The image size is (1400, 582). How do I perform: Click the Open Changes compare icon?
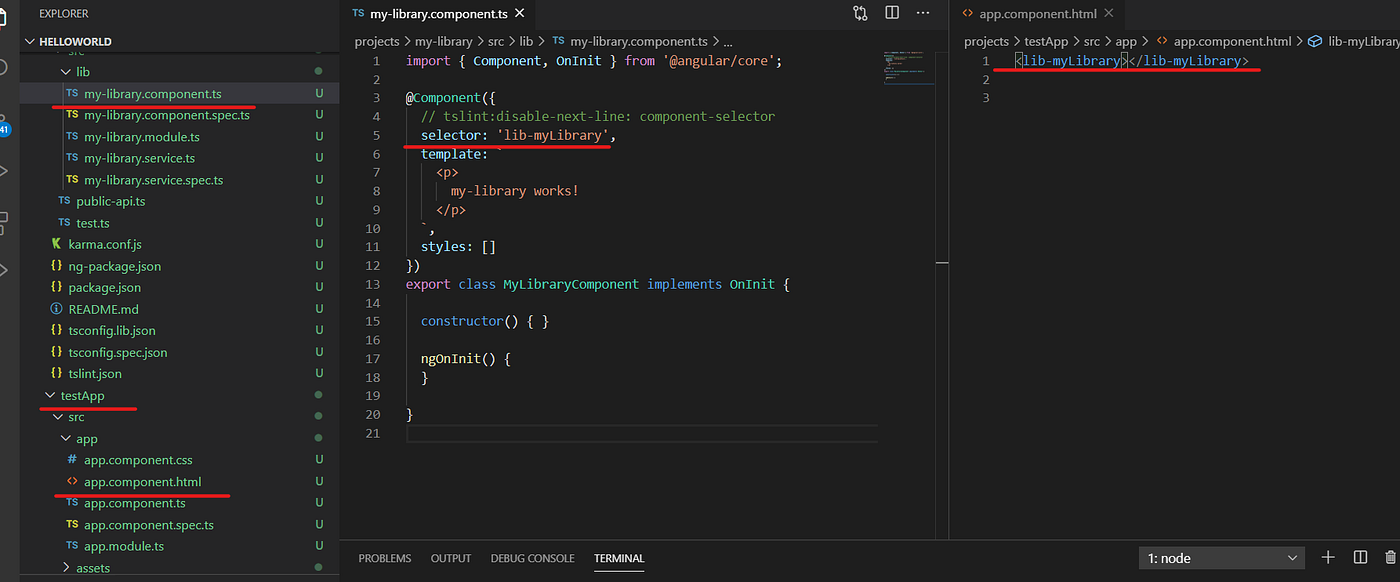click(x=858, y=12)
